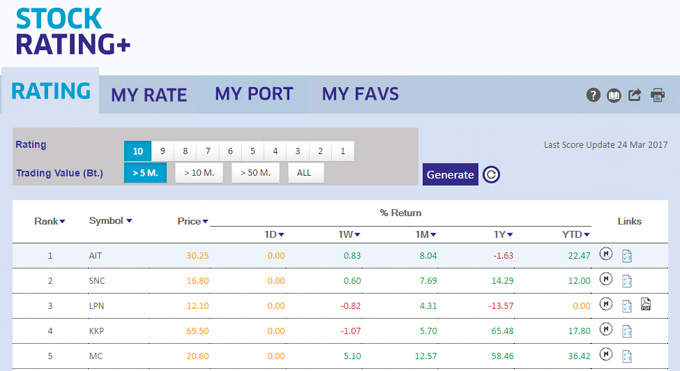Screen dimensions: 680x371
Task: Click the Last Score Update date text
Action: tap(606, 145)
